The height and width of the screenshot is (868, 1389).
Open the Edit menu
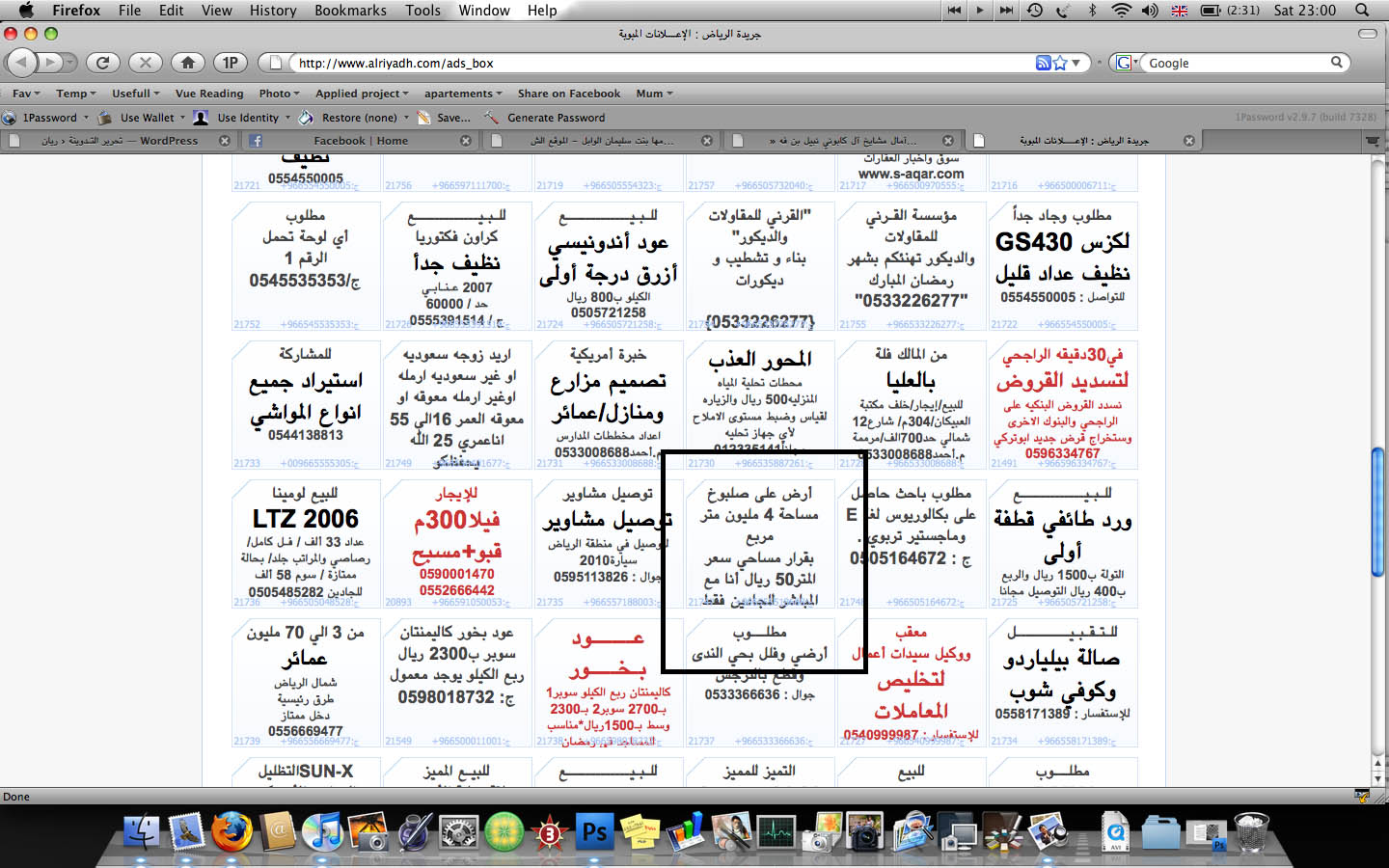coord(171,11)
